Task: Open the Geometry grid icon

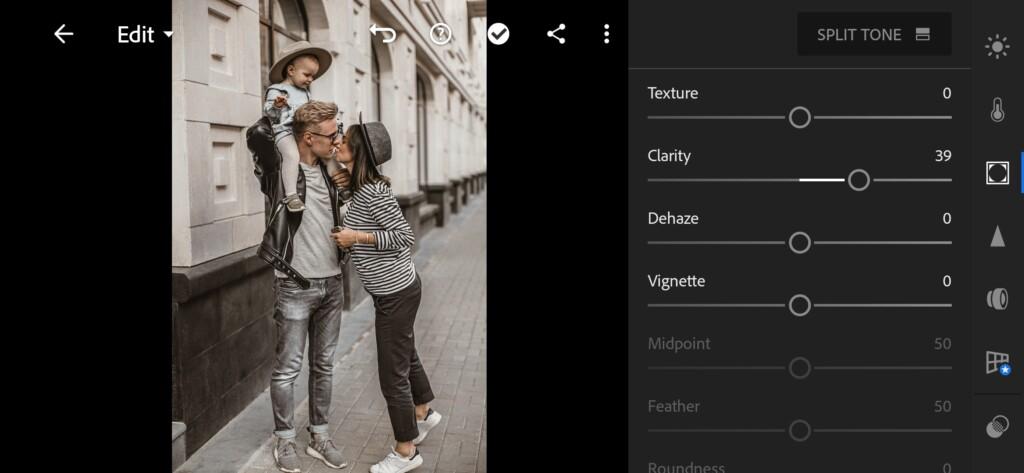Action: 997,362
